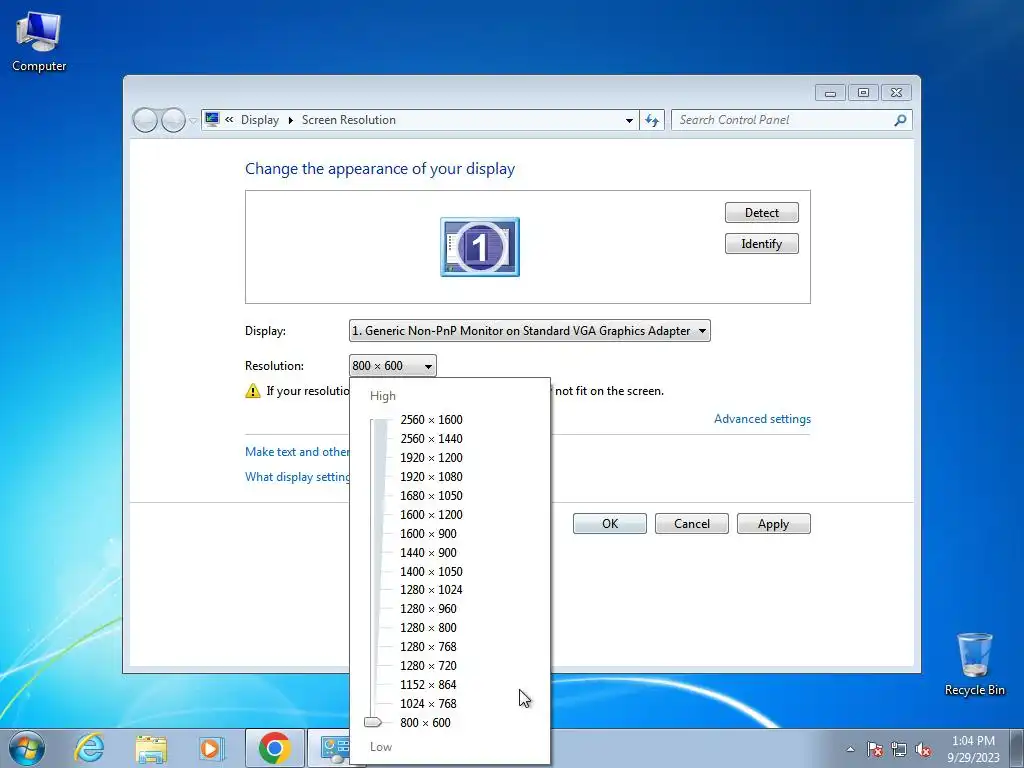Click the resolution slider thumb
Screen dimensions: 1024x768
[x=373, y=722]
